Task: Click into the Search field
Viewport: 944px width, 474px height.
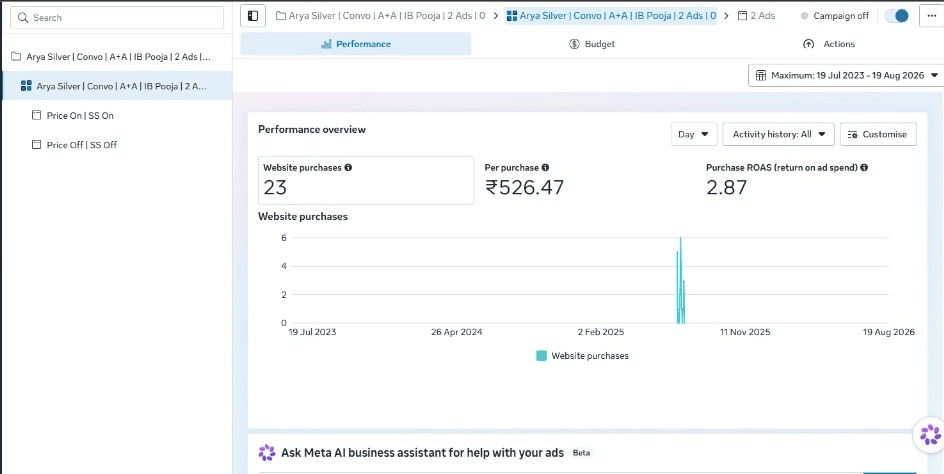Action: pos(117,17)
